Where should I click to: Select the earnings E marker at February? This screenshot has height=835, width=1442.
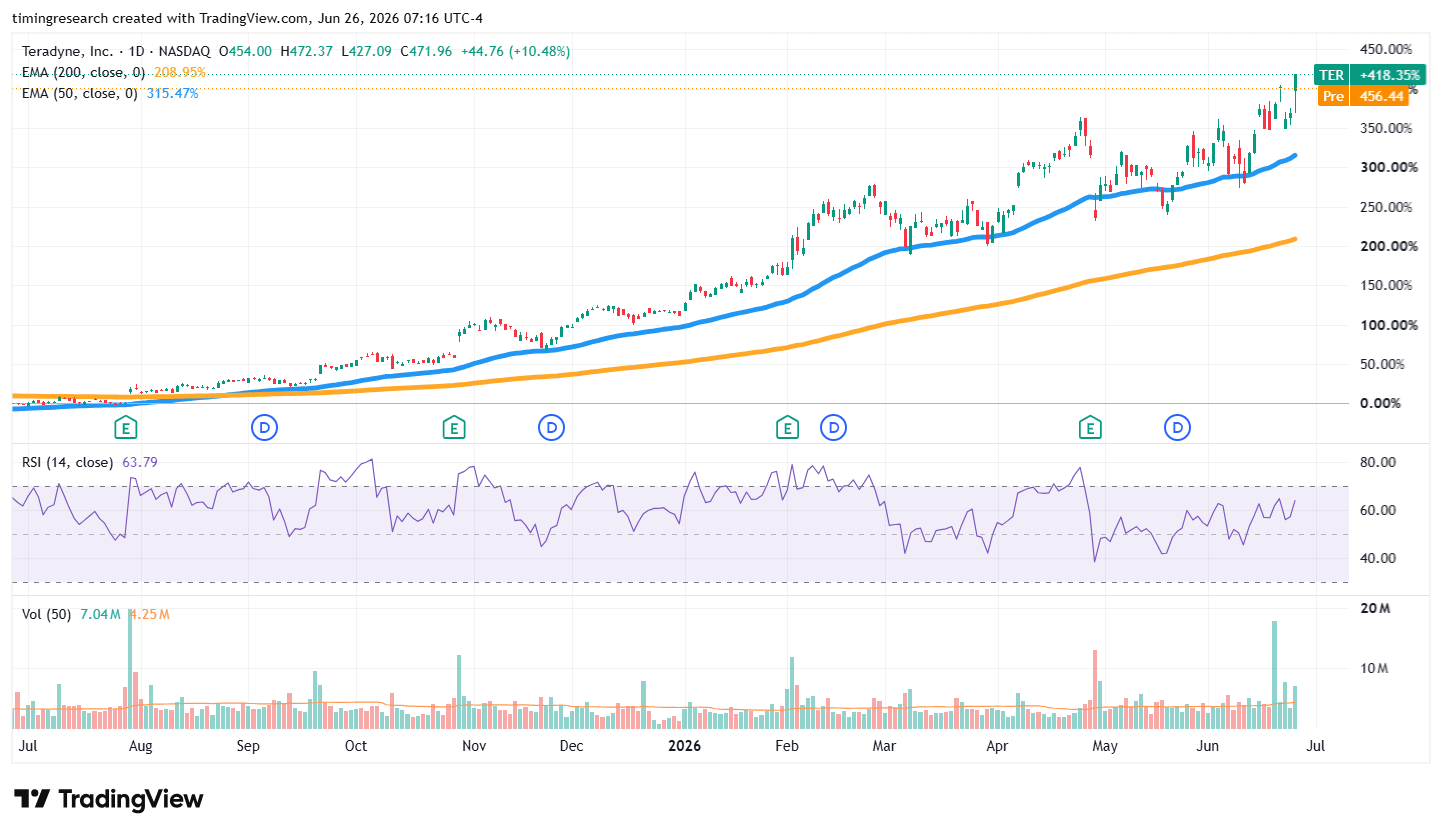tap(788, 429)
